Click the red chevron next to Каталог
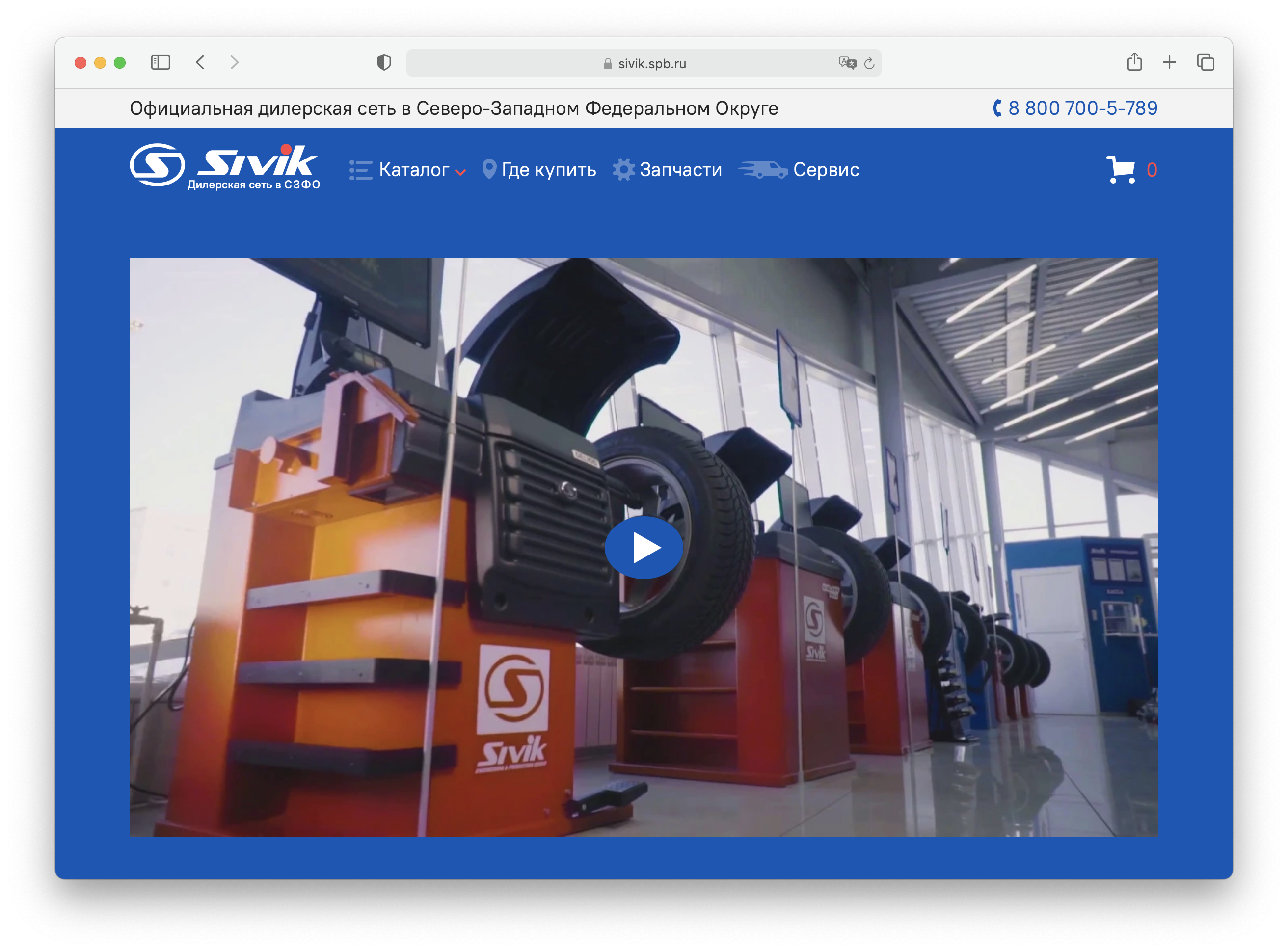Viewport: 1288px width, 952px height. pyautogui.click(x=460, y=172)
